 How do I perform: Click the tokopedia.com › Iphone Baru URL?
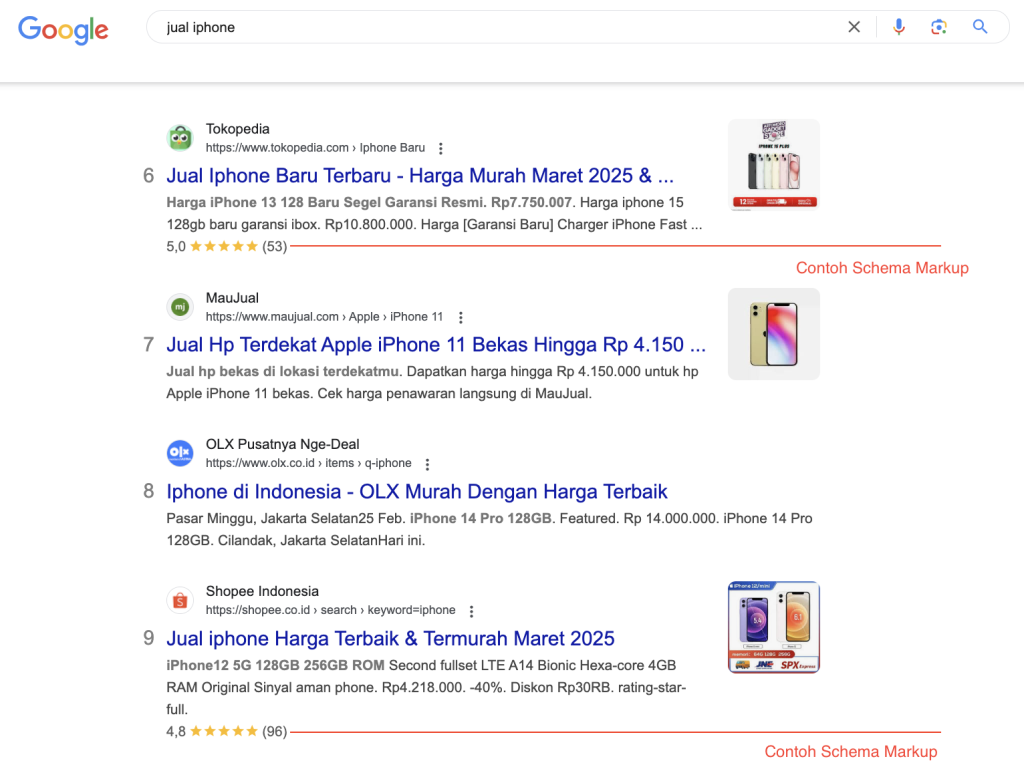tap(315, 148)
